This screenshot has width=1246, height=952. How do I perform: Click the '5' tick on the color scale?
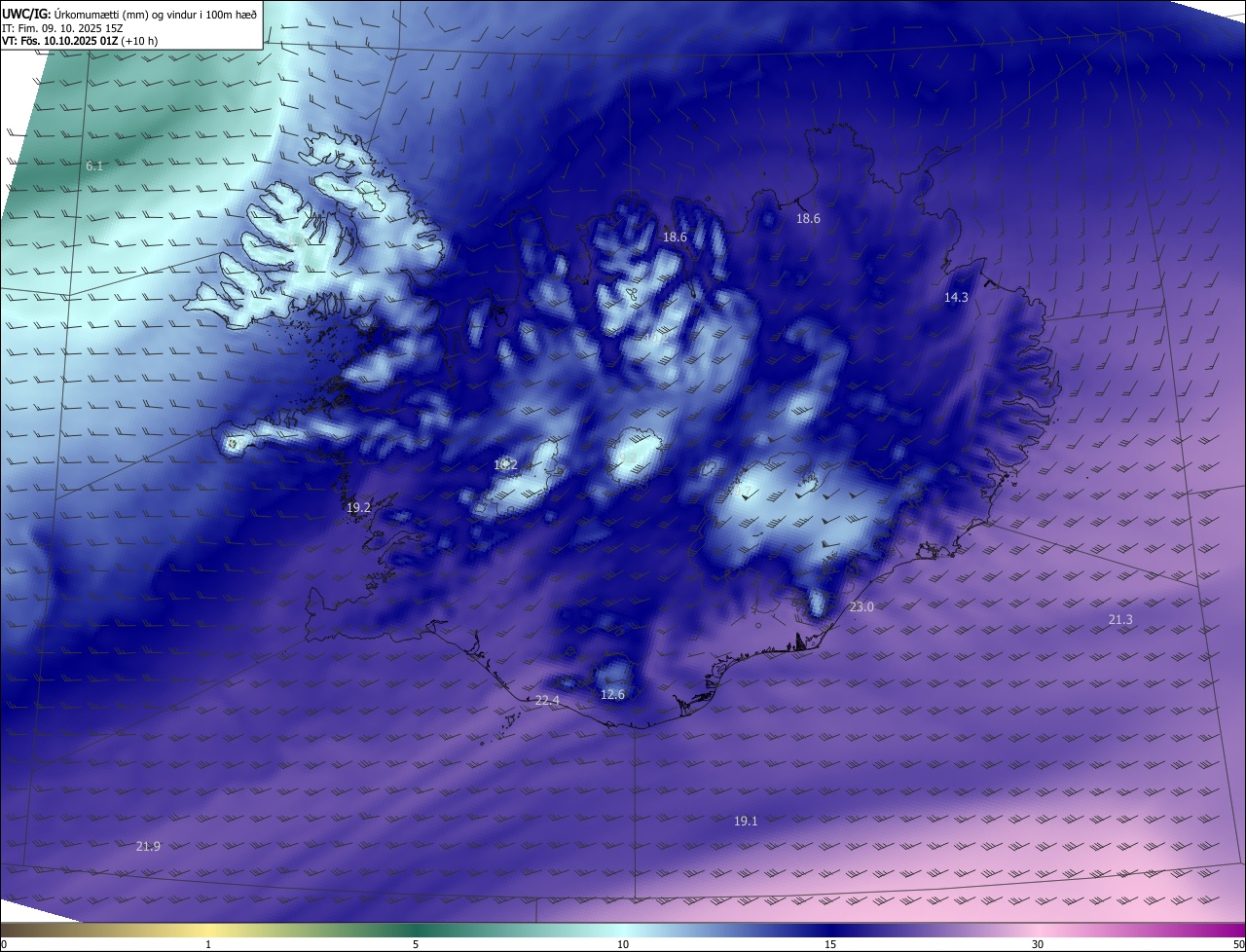416,945
